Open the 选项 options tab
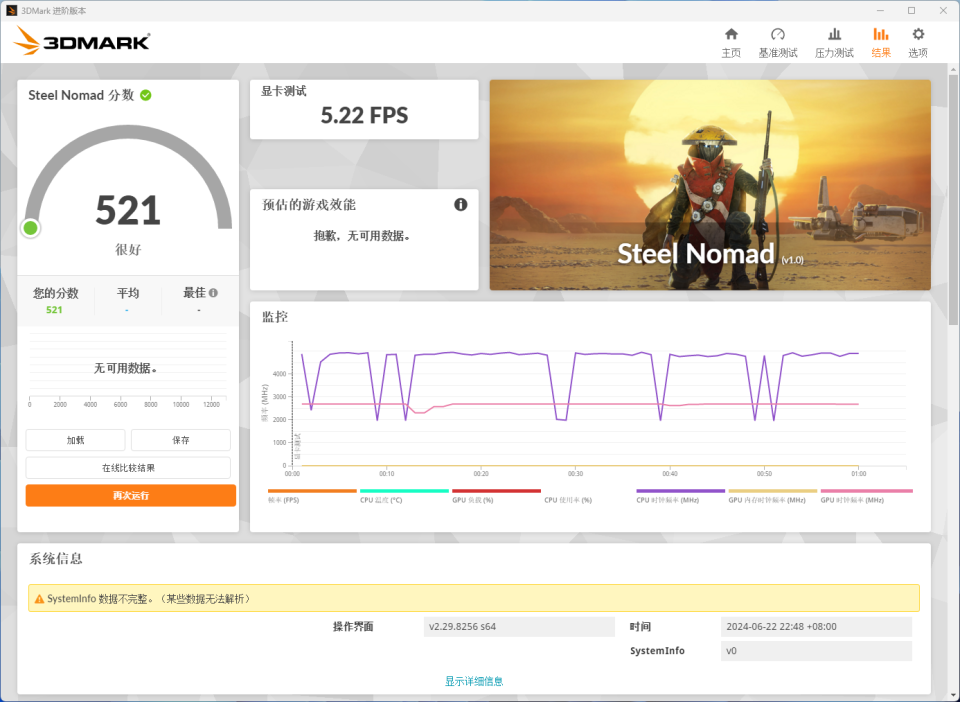 point(918,43)
